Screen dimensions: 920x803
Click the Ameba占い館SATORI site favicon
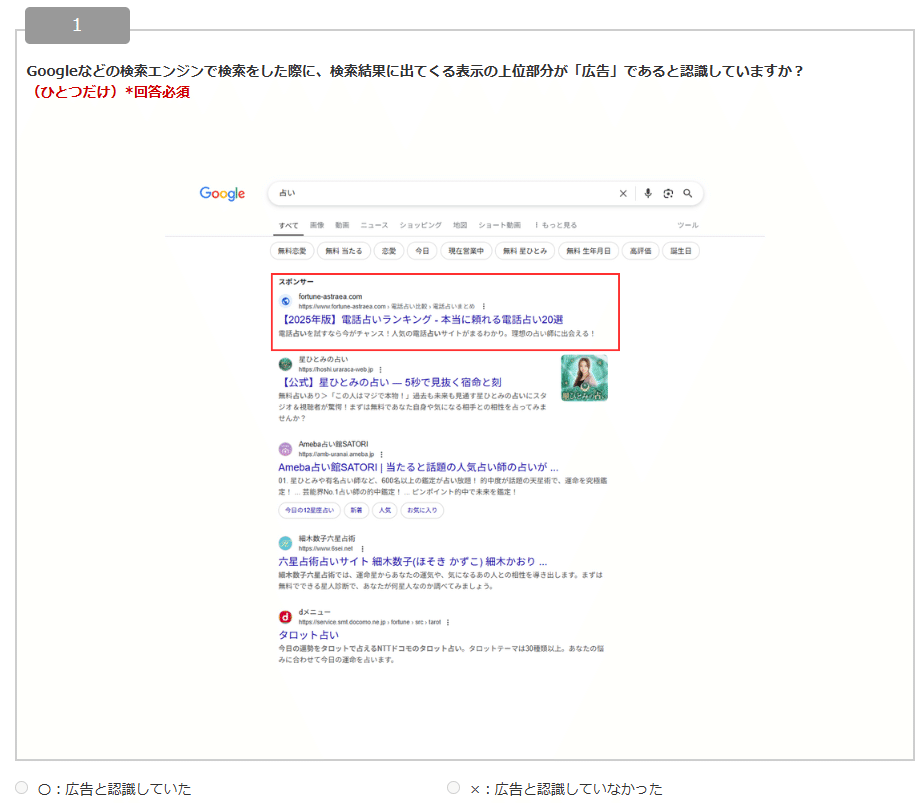(285, 449)
